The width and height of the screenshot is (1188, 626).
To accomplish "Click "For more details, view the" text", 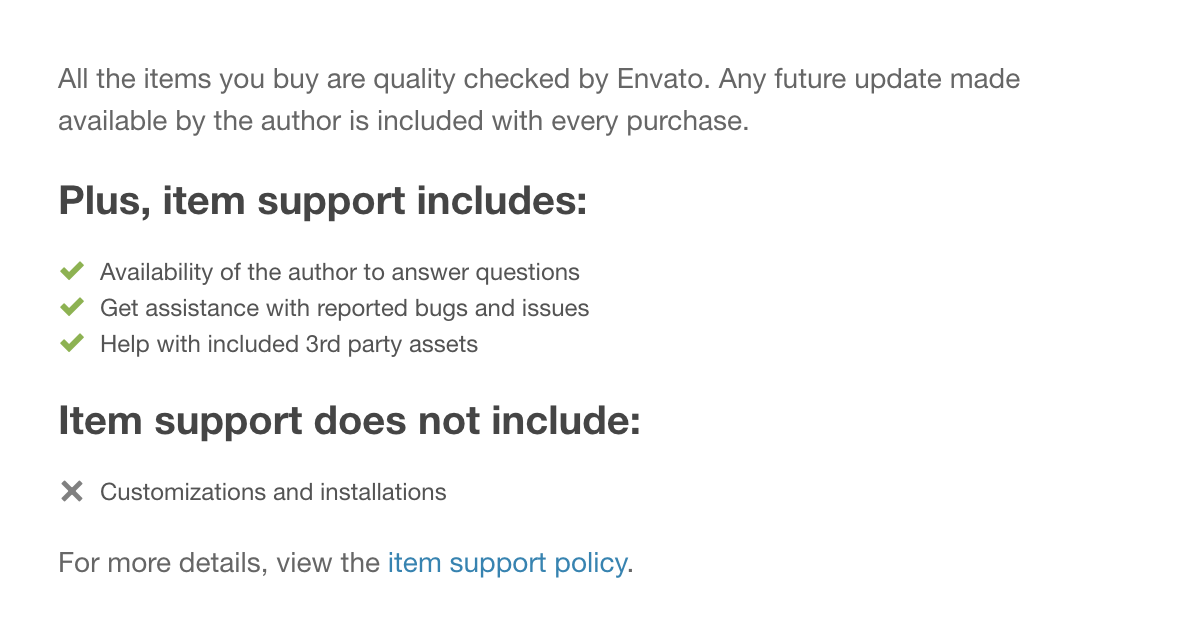I will [x=219, y=562].
